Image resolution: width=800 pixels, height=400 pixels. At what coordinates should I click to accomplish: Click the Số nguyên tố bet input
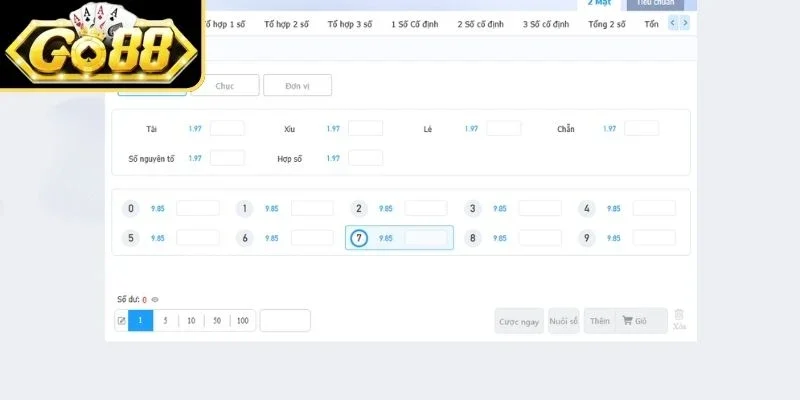click(x=227, y=158)
